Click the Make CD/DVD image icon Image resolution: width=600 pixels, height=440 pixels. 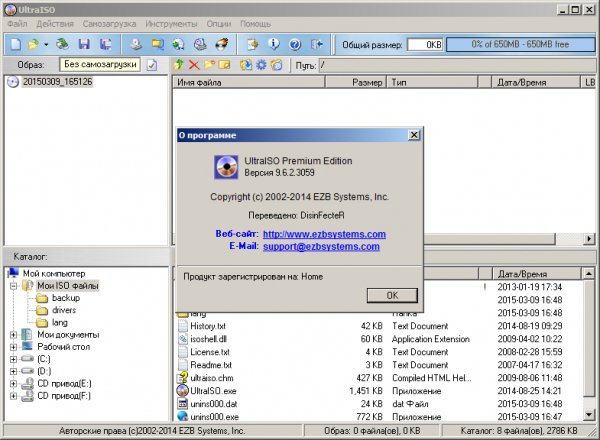[x=136, y=44]
